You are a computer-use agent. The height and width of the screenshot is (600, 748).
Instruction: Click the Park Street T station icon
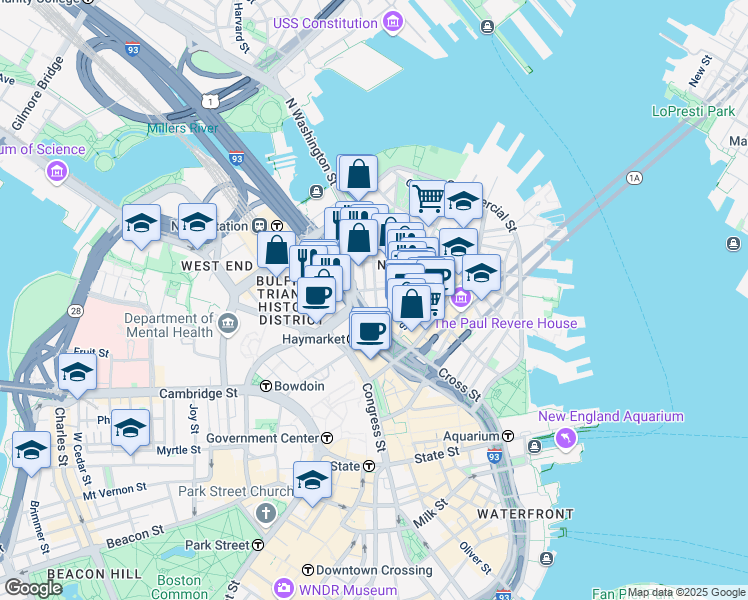[x=258, y=545]
